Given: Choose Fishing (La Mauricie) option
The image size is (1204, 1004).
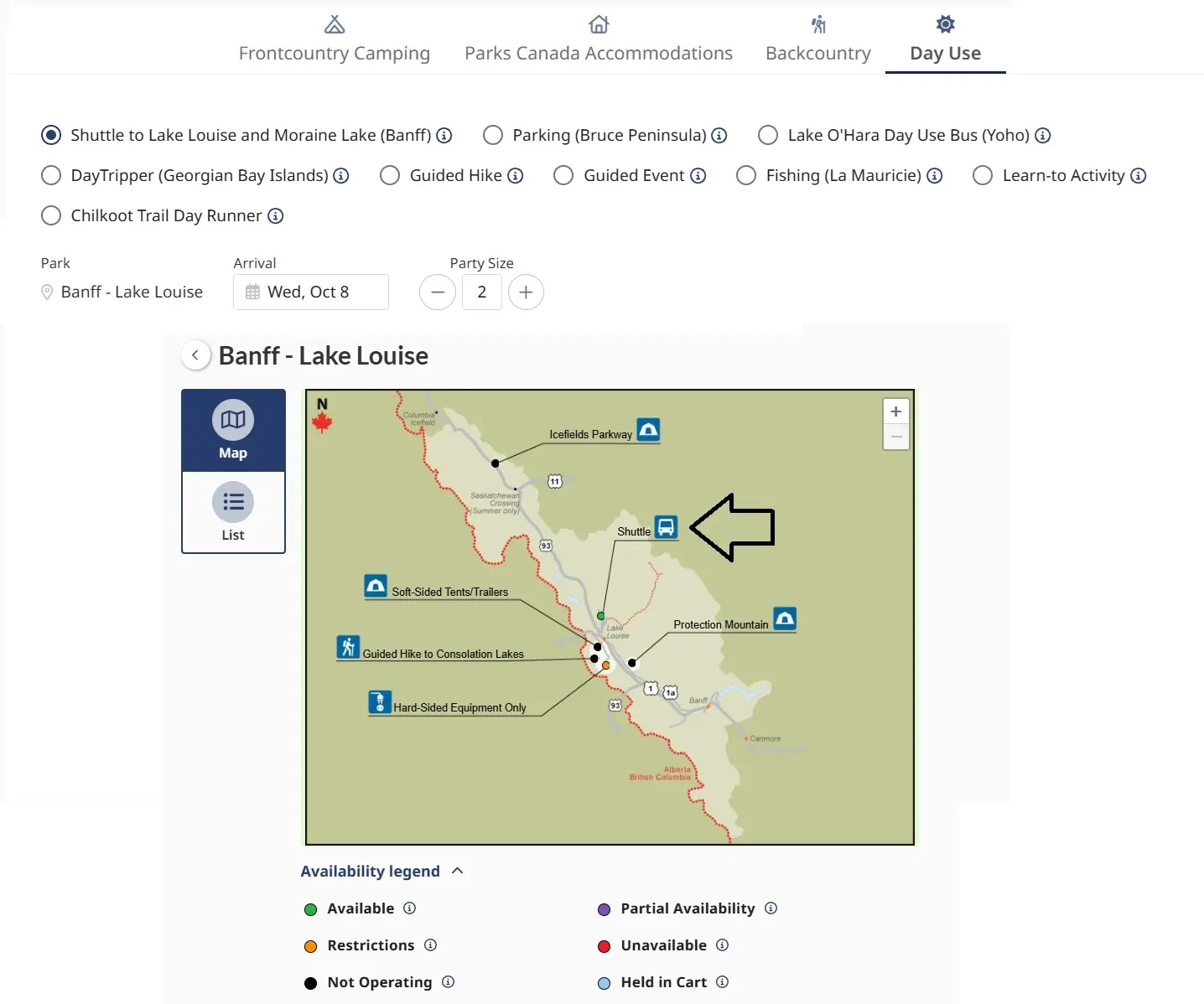Looking at the screenshot, I should coord(746,175).
